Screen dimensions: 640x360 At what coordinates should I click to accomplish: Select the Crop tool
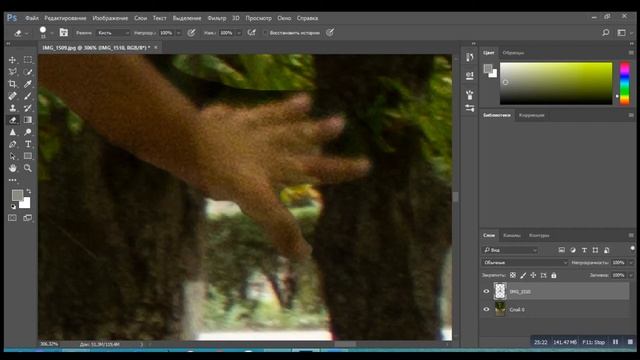13,84
